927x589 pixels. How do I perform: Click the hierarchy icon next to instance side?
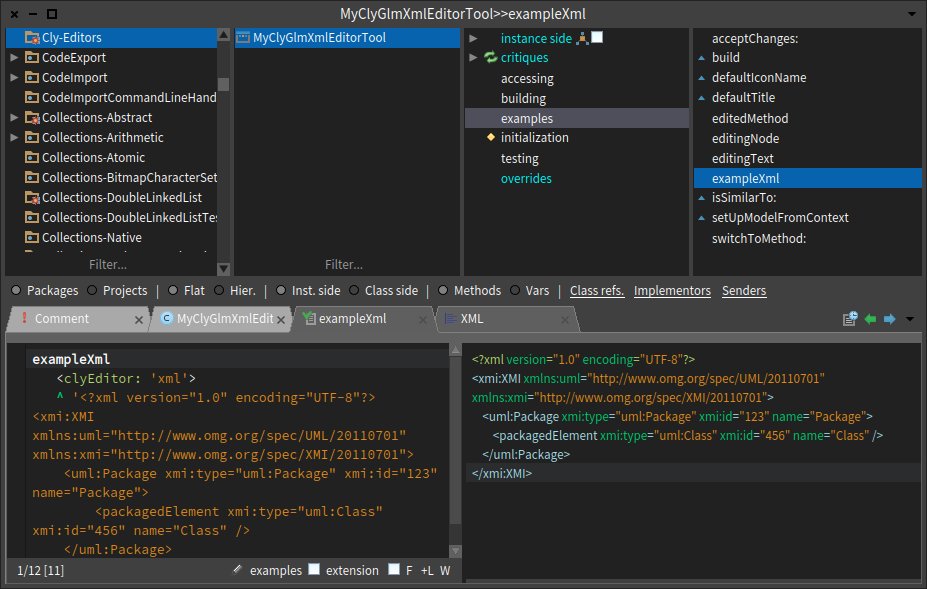(581, 38)
